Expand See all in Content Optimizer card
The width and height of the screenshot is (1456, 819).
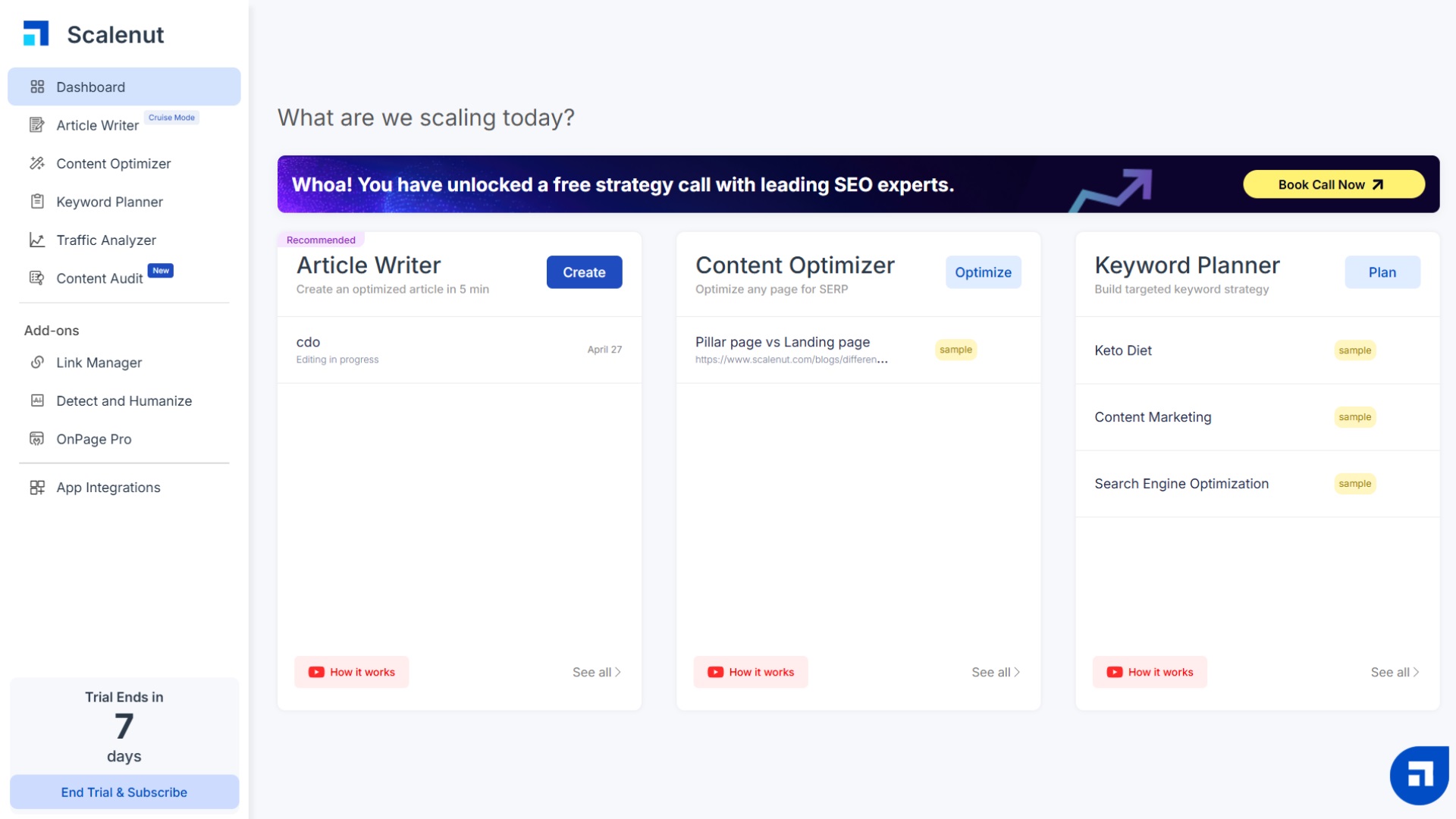click(x=995, y=673)
